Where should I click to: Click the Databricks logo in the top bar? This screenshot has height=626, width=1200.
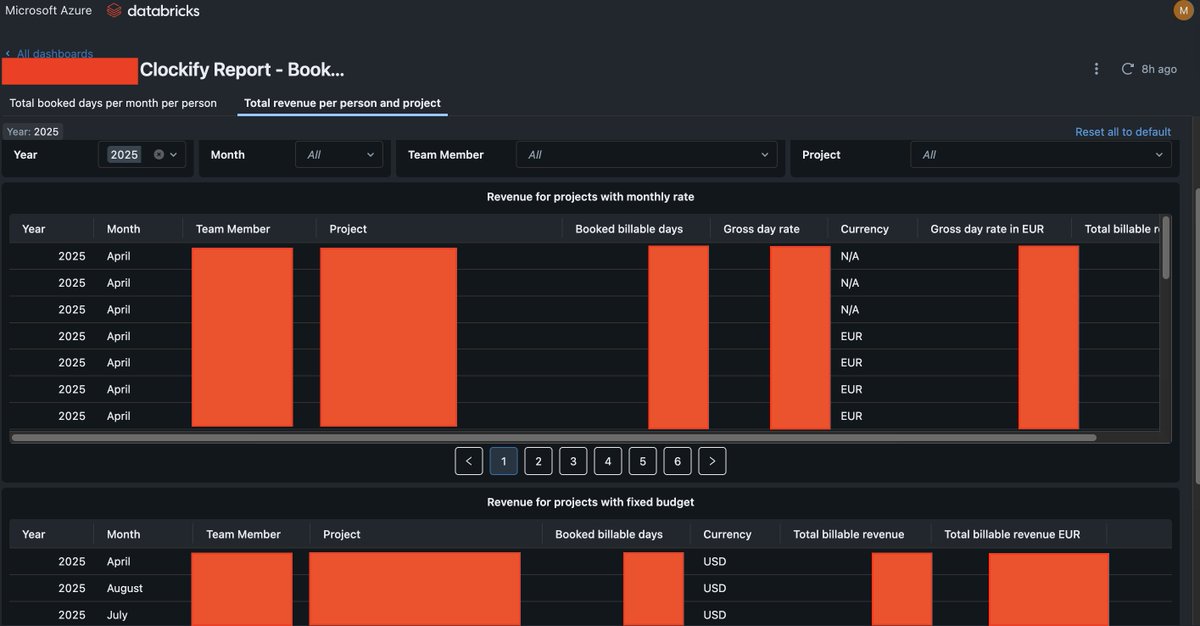(150, 10)
